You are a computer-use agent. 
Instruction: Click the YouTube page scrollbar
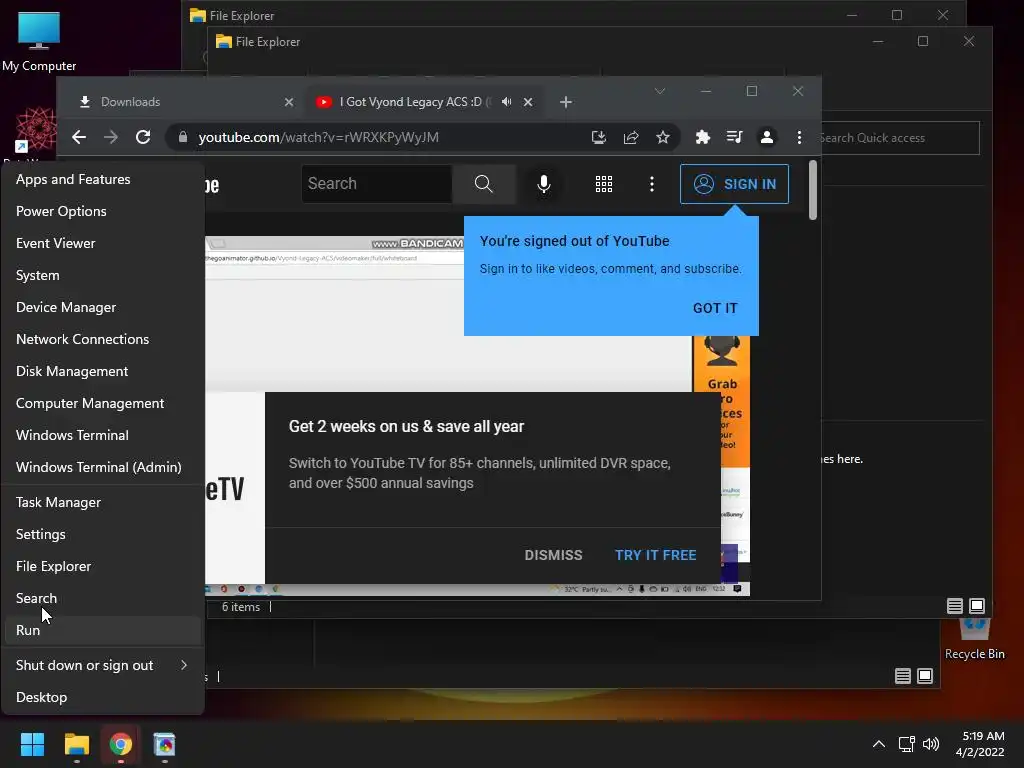pos(812,189)
